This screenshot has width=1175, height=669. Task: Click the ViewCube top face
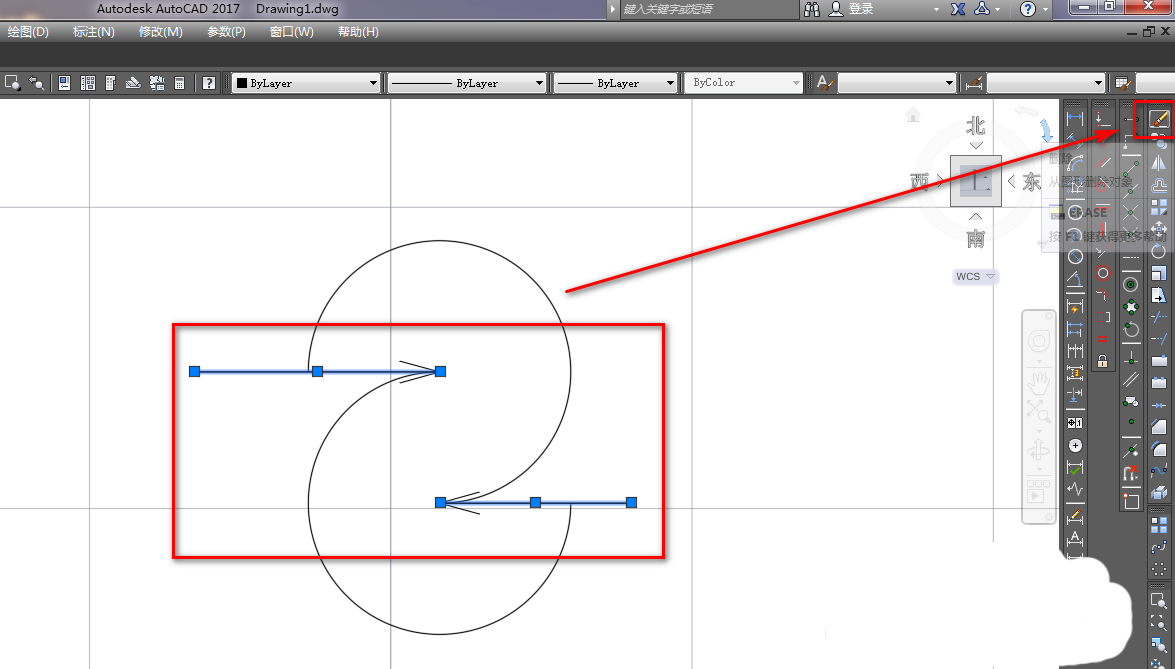(x=976, y=181)
